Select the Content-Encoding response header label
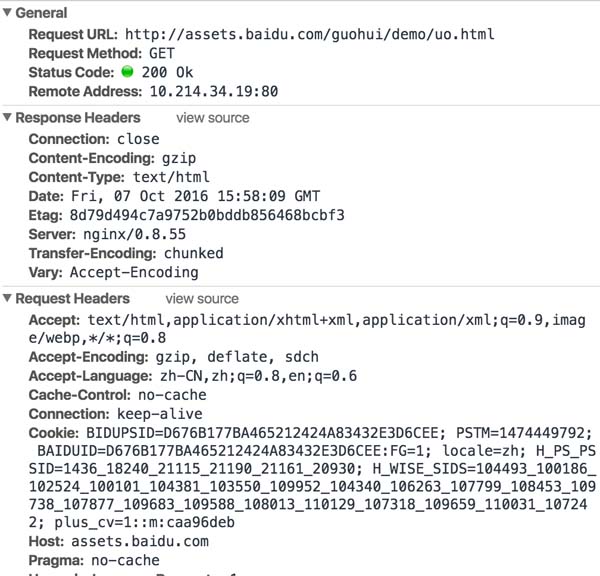Screen dimensions: 600x576 tap(92, 158)
